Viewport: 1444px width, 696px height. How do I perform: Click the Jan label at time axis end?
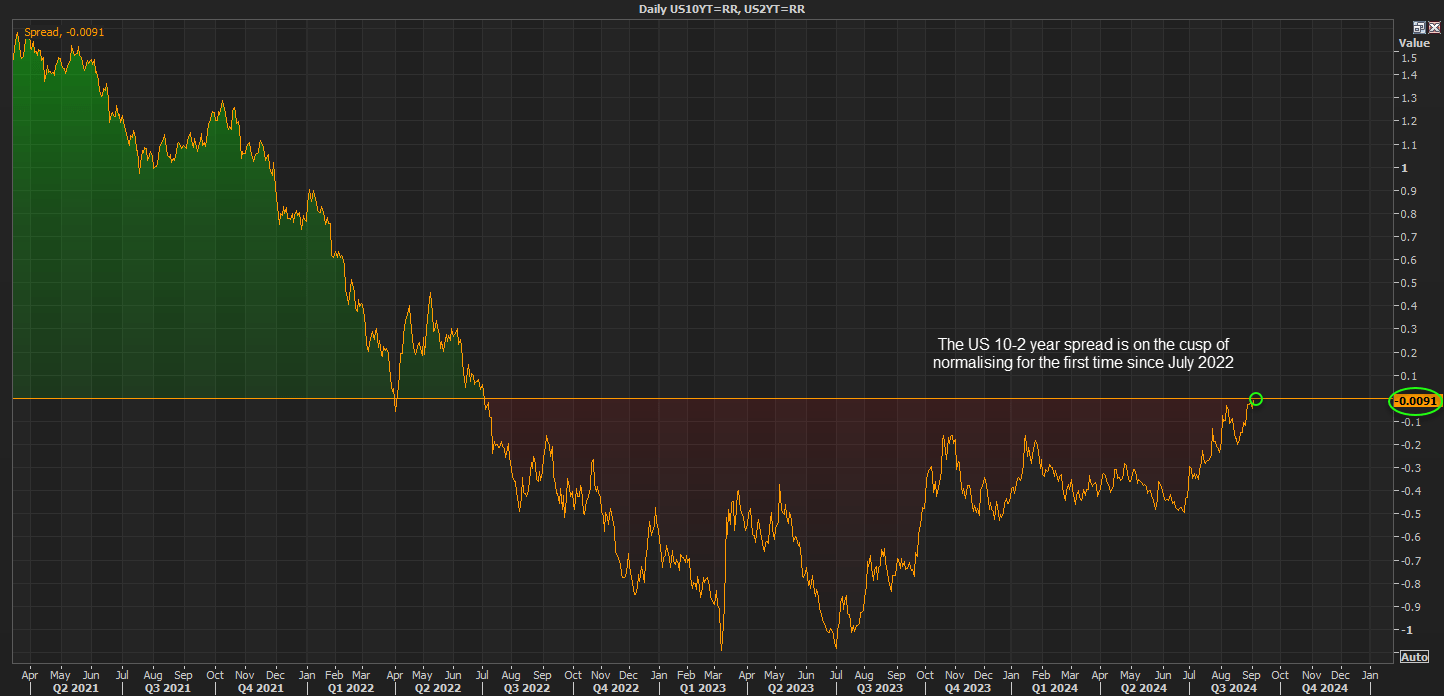(1370, 675)
